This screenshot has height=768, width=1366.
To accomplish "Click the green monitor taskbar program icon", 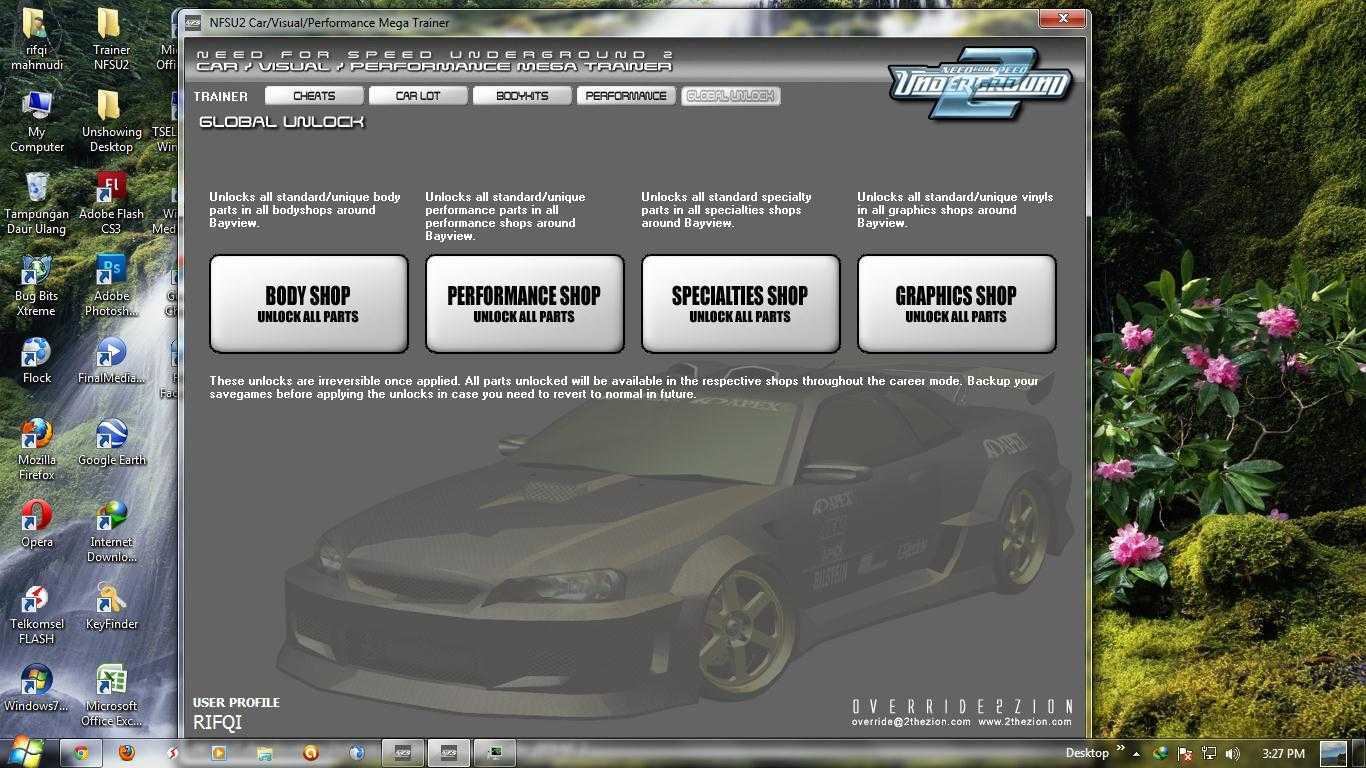I will 495,753.
